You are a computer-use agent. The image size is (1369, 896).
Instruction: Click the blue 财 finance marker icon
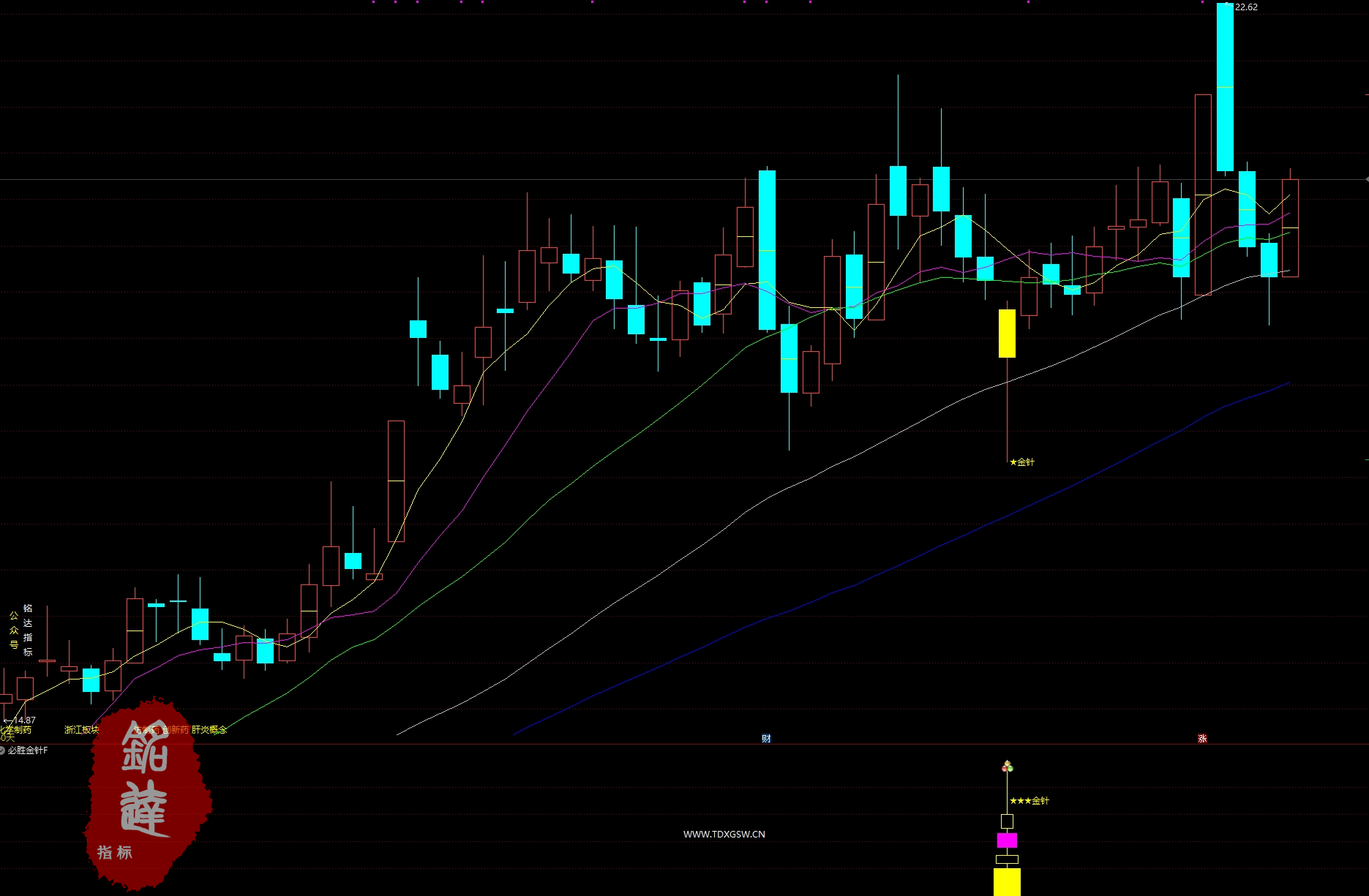tap(766, 738)
